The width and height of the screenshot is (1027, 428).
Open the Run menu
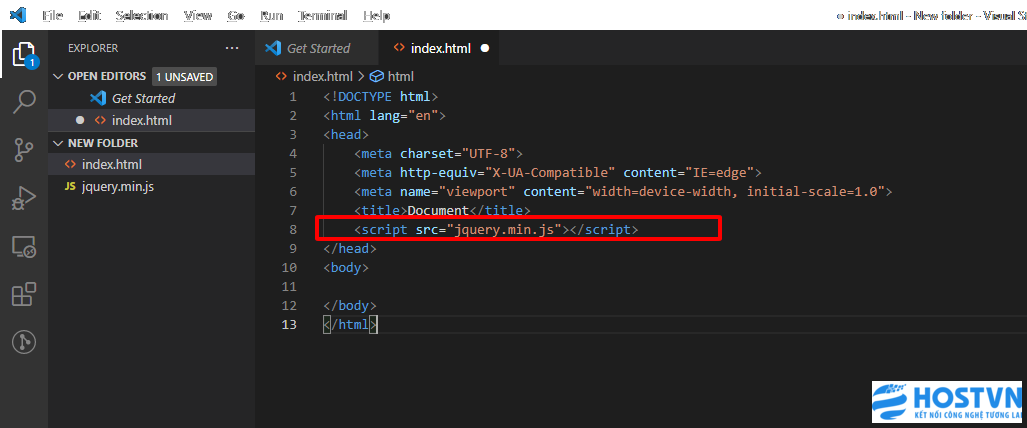[271, 15]
